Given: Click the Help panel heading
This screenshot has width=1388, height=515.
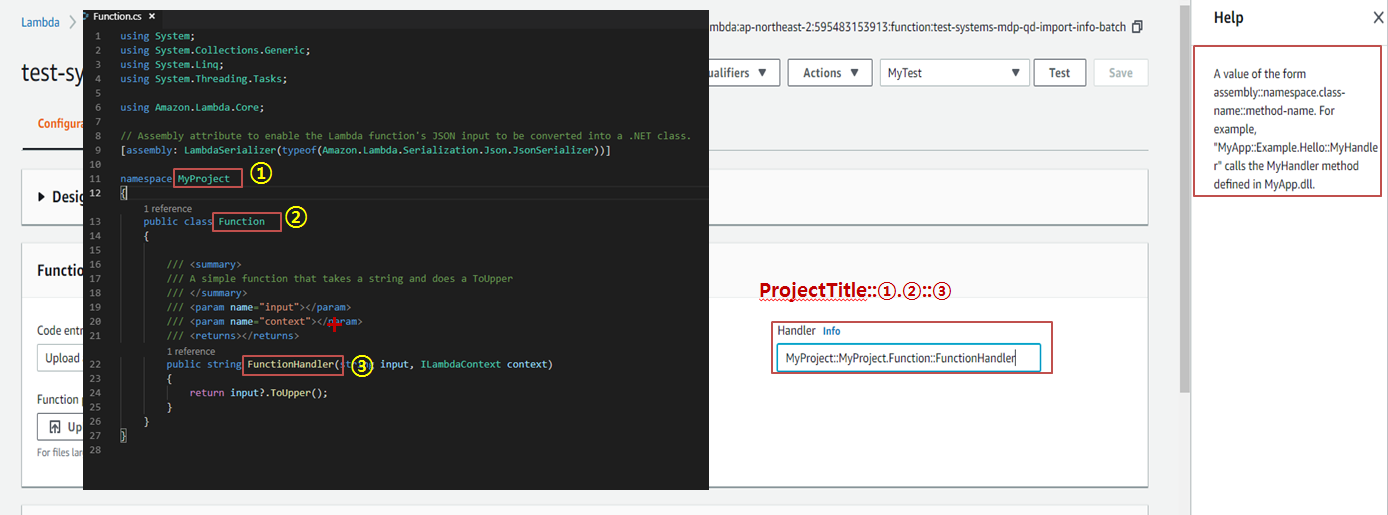Looking at the screenshot, I should coord(1228,18).
